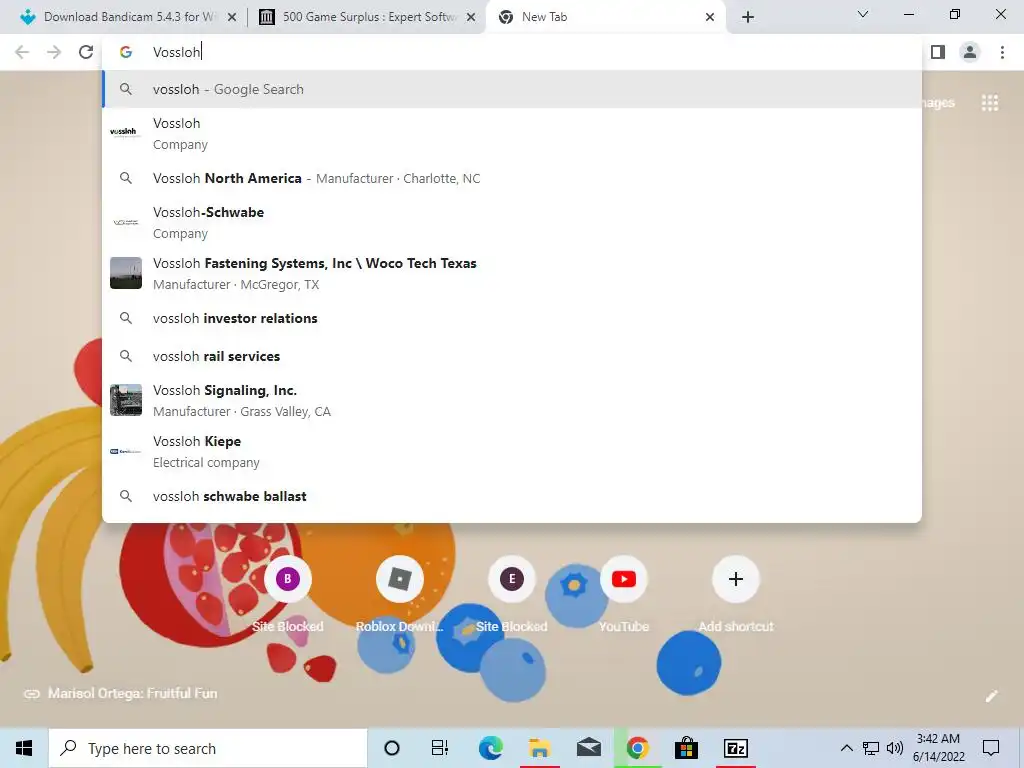Click the Add shortcut plus button
Screen dimensions: 1024x768
(735, 579)
